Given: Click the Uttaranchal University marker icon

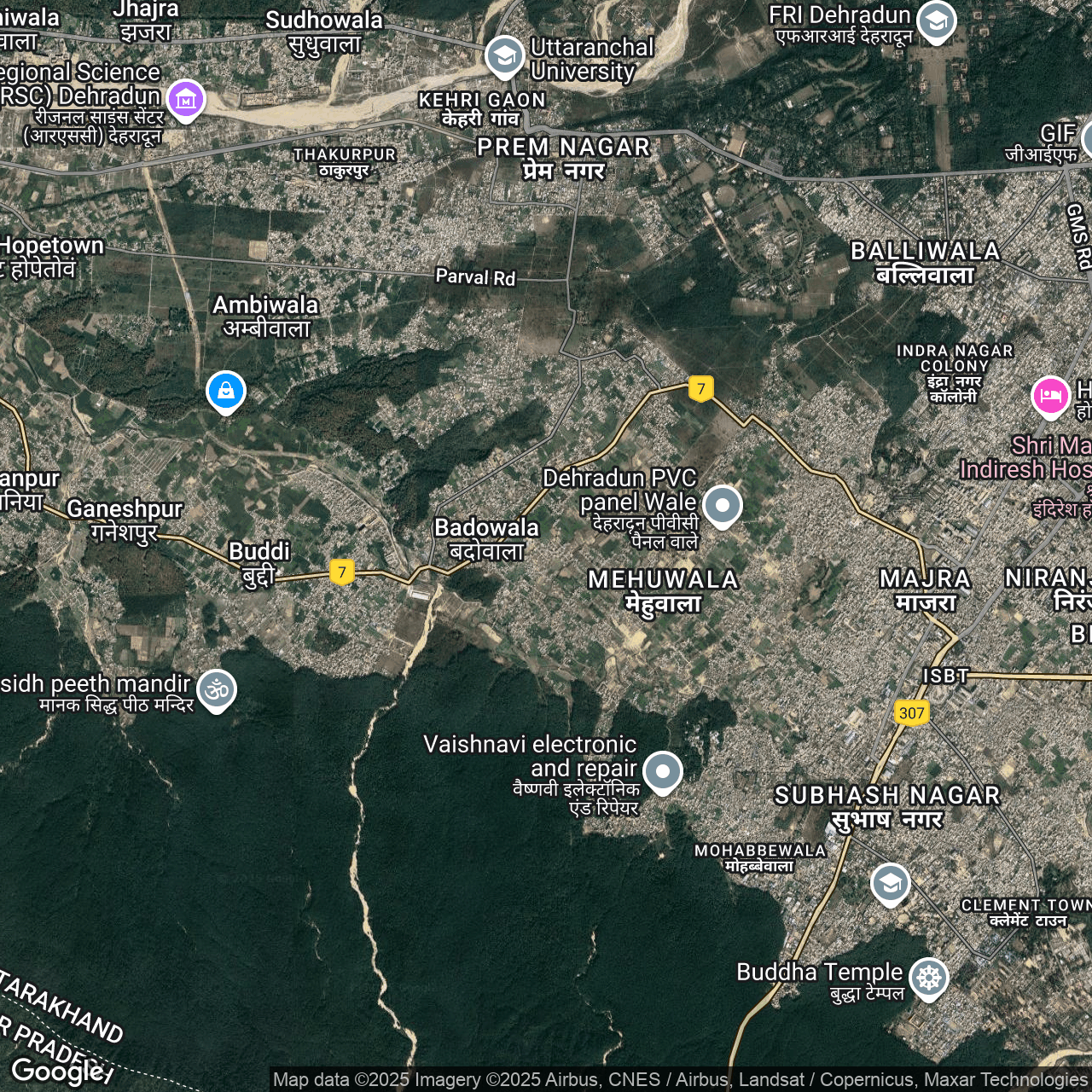Looking at the screenshot, I should (x=504, y=56).
